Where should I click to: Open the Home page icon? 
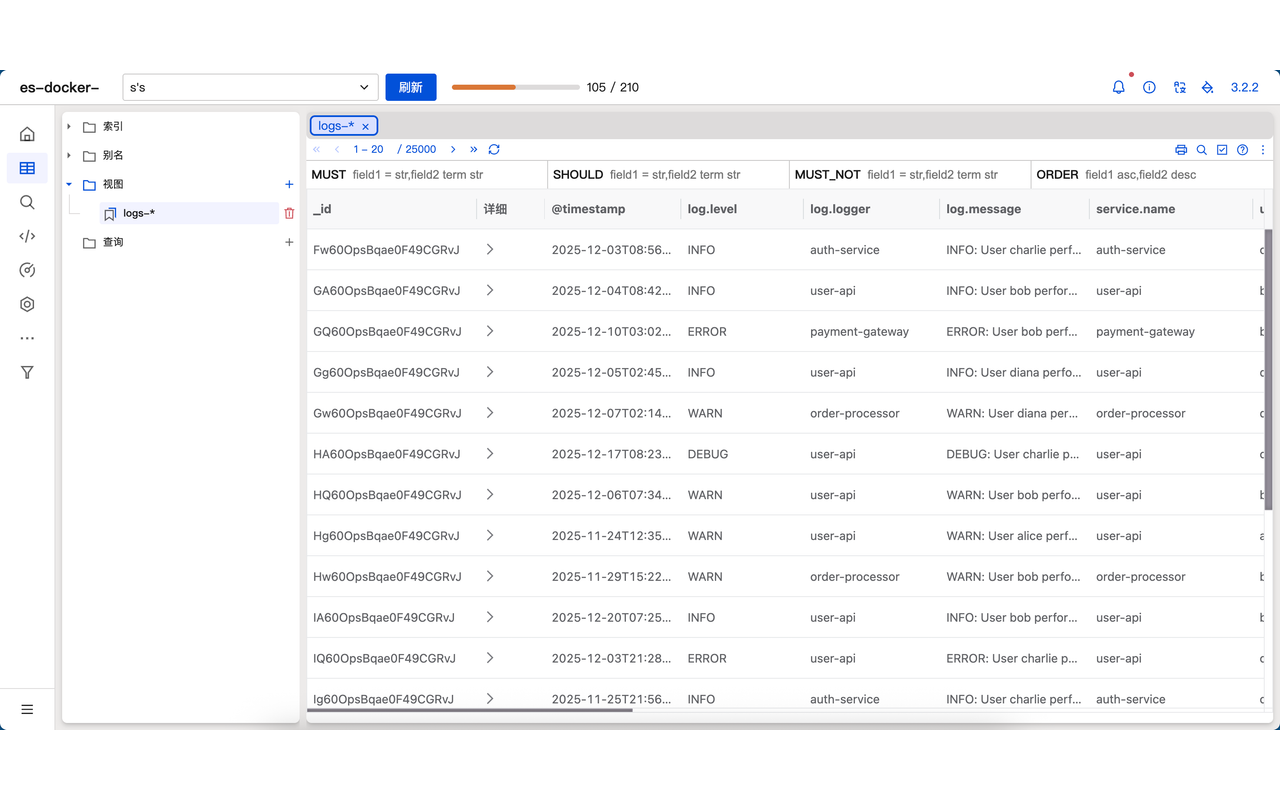click(27, 133)
